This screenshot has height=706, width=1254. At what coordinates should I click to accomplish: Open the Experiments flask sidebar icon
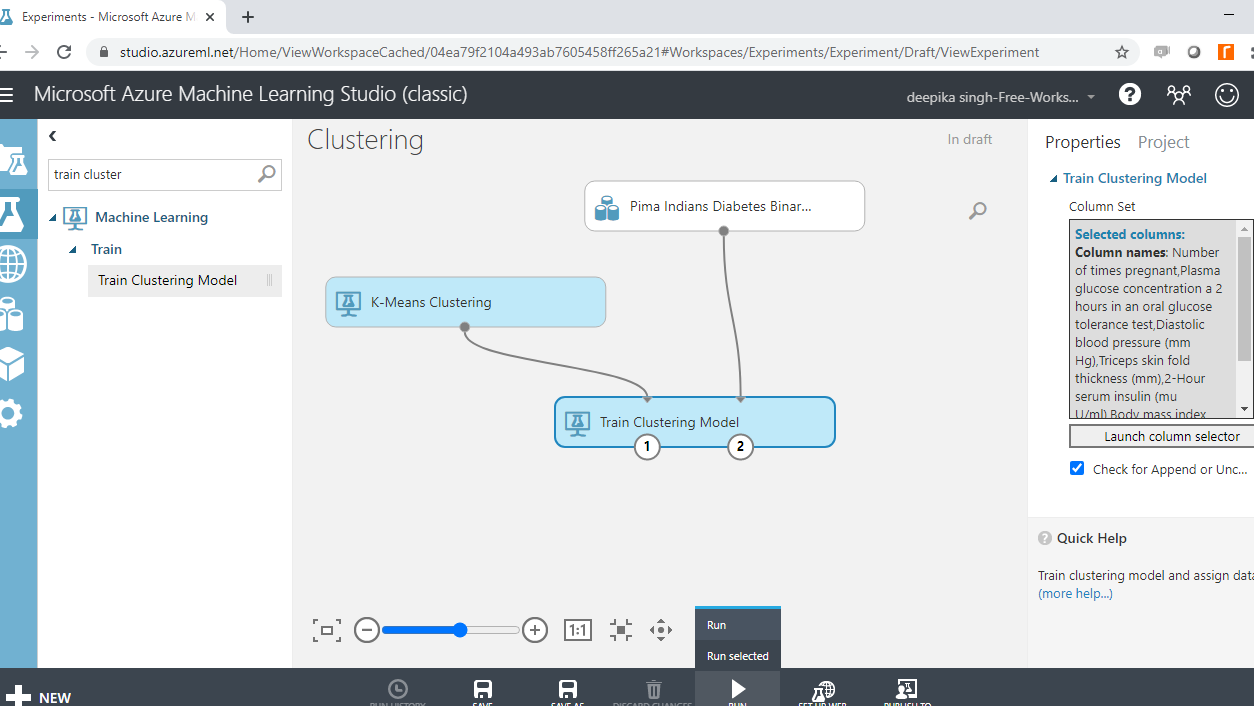(12, 213)
